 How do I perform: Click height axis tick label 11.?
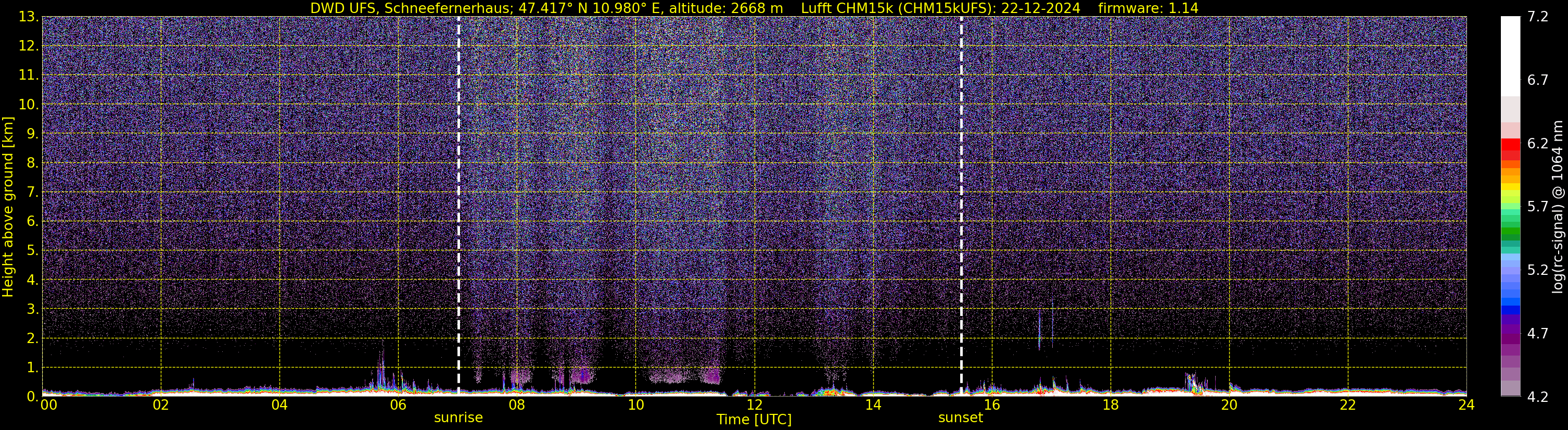pyautogui.click(x=28, y=75)
